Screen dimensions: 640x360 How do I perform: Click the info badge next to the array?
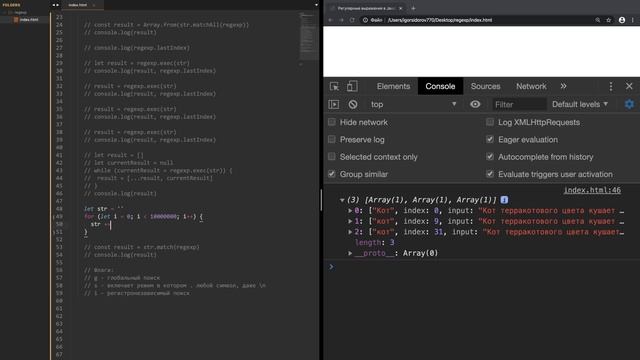[504, 200]
